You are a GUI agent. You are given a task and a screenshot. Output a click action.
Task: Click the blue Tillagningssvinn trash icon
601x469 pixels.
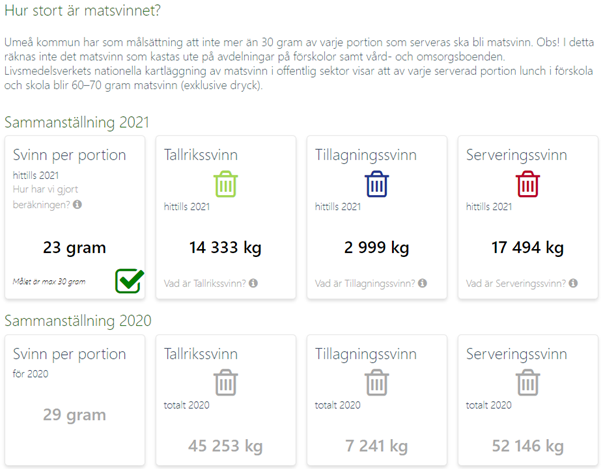pos(377,184)
